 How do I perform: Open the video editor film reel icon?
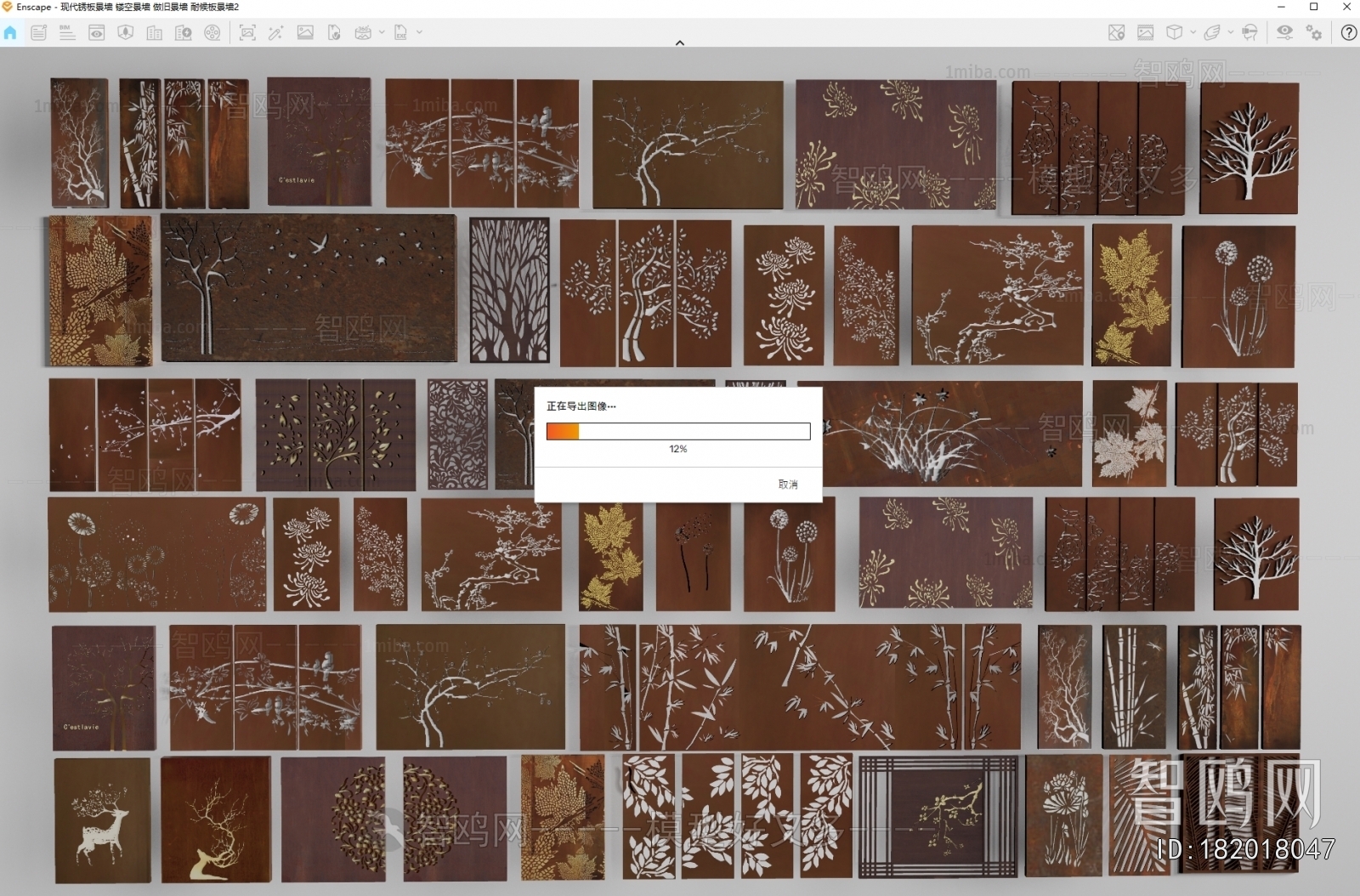[x=212, y=33]
